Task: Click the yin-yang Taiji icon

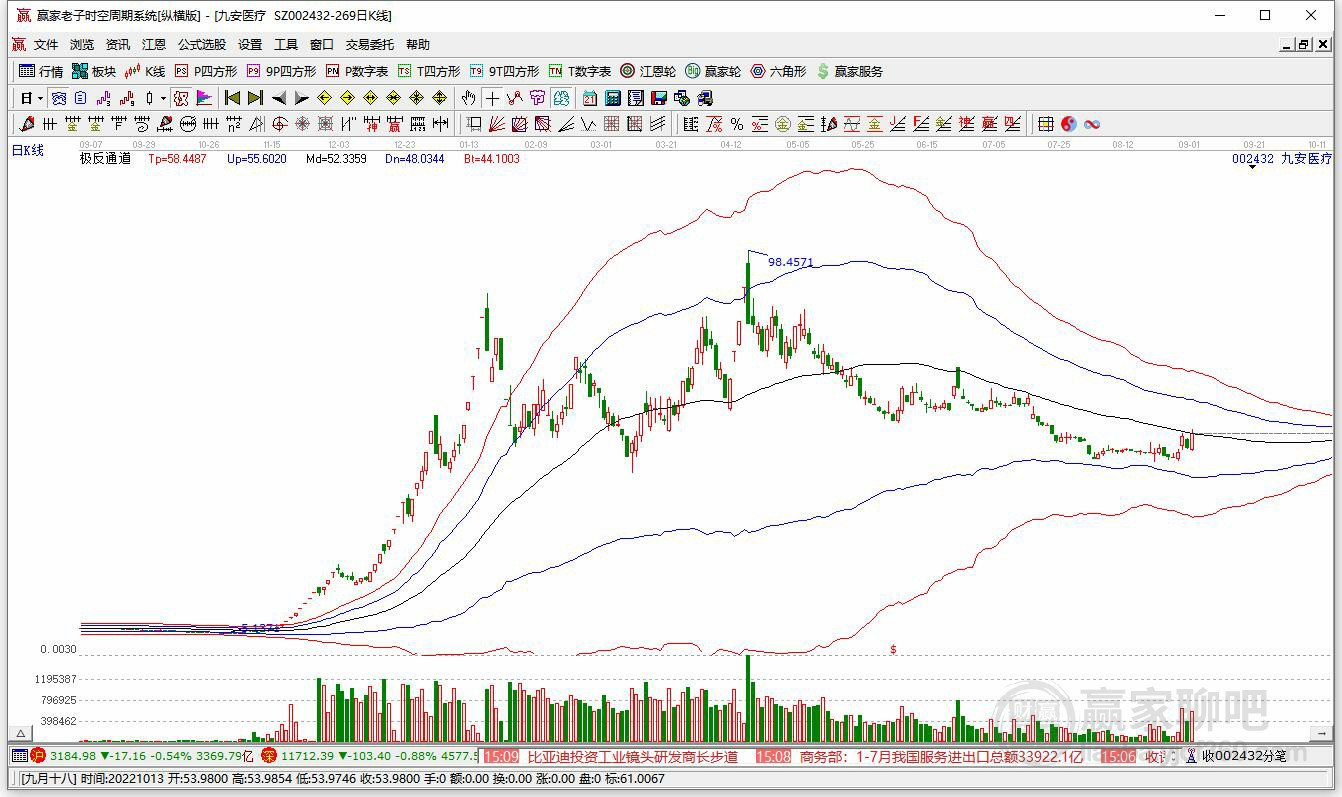Action: click(x=1069, y=124)
